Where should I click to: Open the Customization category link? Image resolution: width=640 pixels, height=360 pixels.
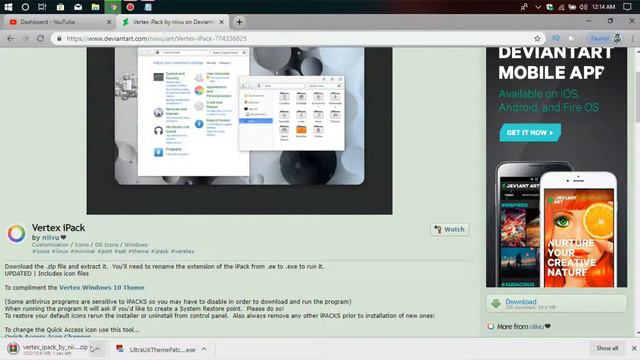coord(50,245)
